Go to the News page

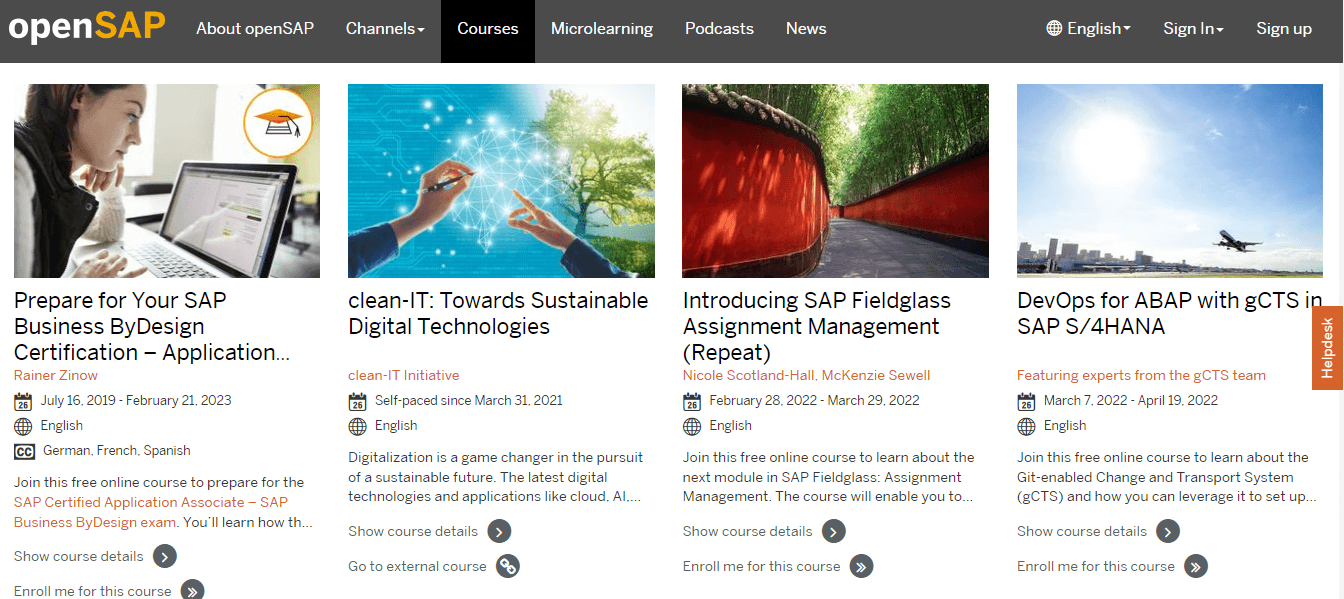point(806,28)
